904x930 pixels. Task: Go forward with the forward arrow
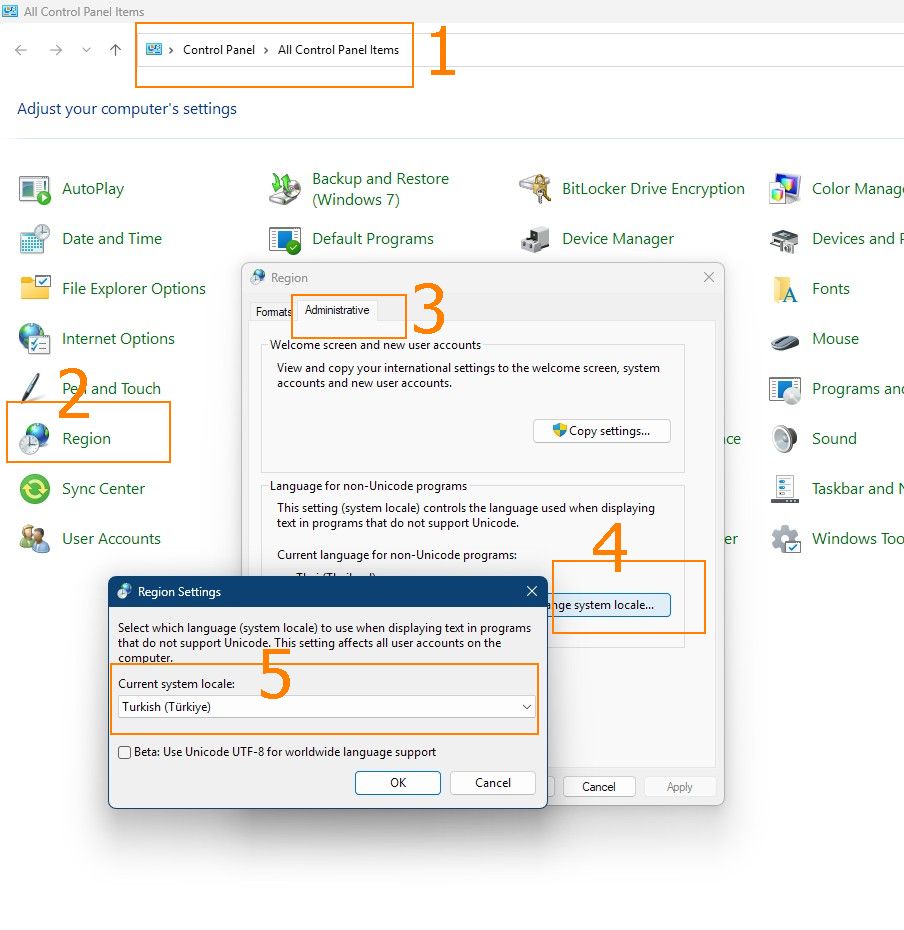coord(56,50)
